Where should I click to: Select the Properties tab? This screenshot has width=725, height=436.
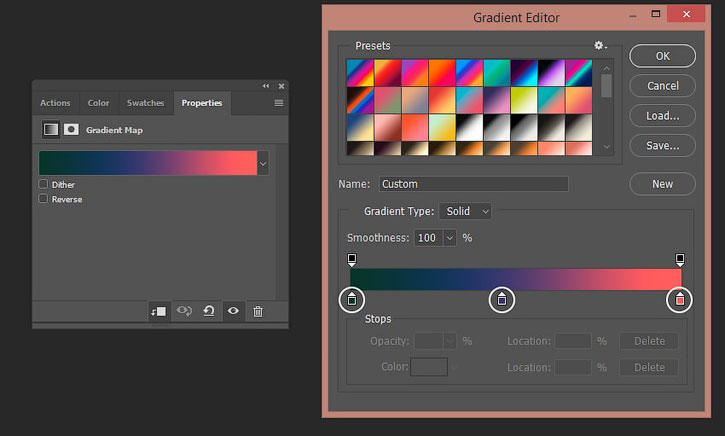coord(202,103)
